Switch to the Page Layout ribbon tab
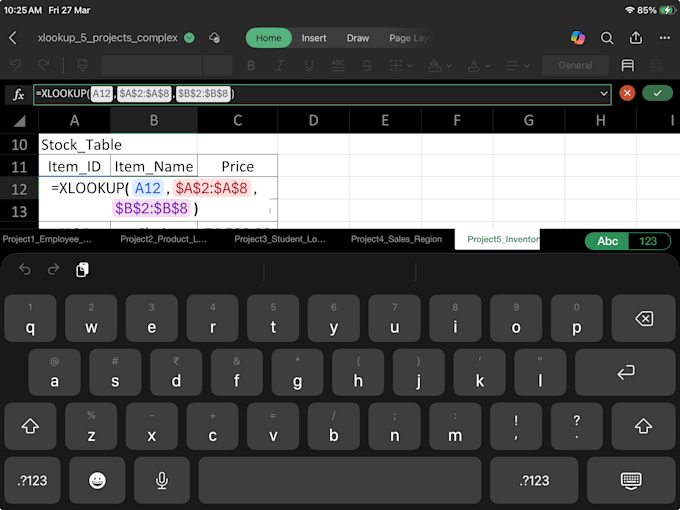The height and width of the screenshot is (510, 680). pos(409,38)
